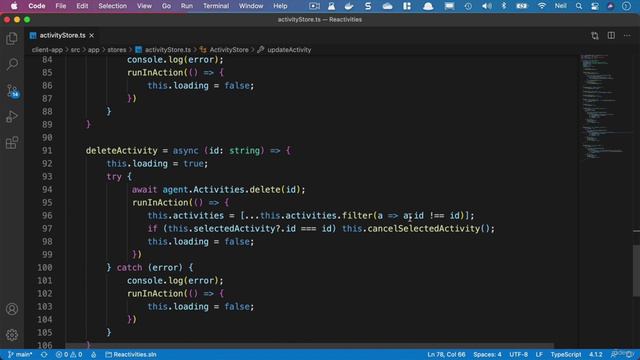Open Control Center in menu bar
This screenshot has width=640, height=360.
[595, 6]
